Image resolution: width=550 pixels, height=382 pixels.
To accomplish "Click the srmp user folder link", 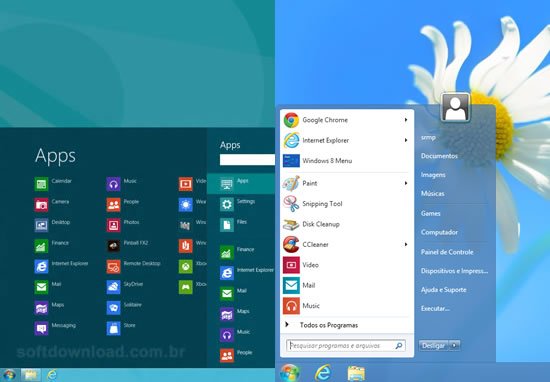I will (x=428, y=138).
